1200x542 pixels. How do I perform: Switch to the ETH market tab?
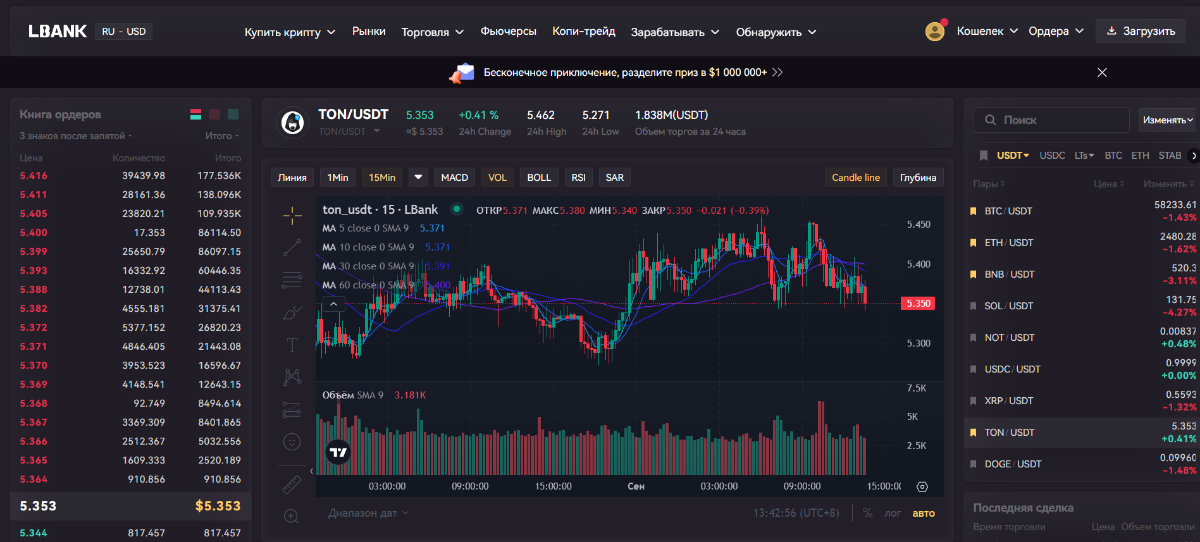1140,156
